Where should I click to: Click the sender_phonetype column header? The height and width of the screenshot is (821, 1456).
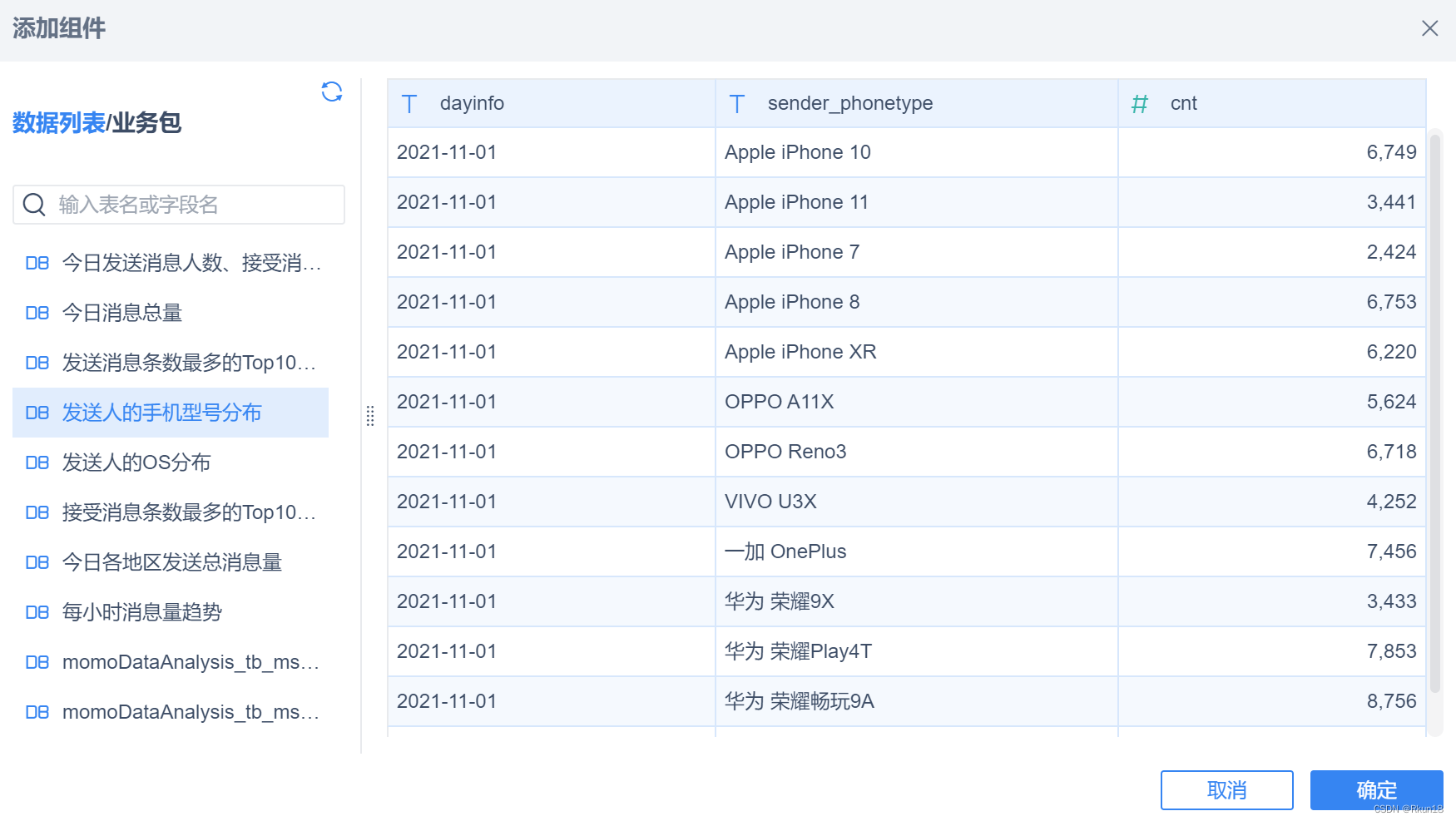pos(917,103)
